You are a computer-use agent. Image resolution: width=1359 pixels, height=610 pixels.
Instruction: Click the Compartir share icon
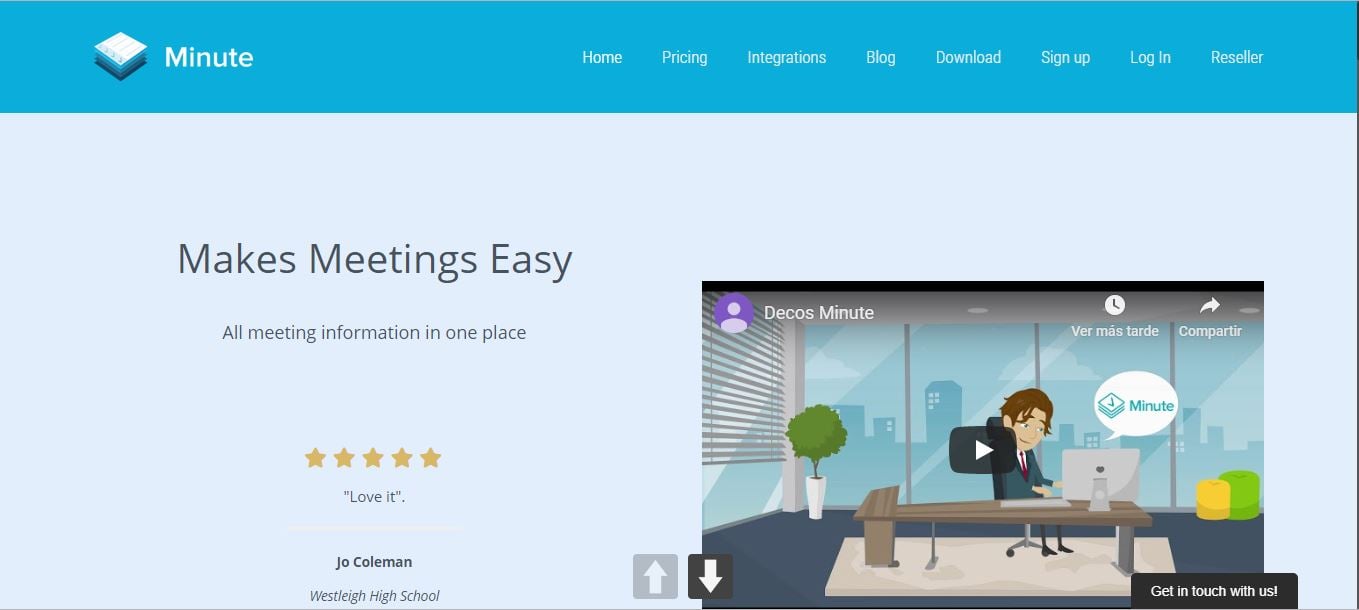1210,305
